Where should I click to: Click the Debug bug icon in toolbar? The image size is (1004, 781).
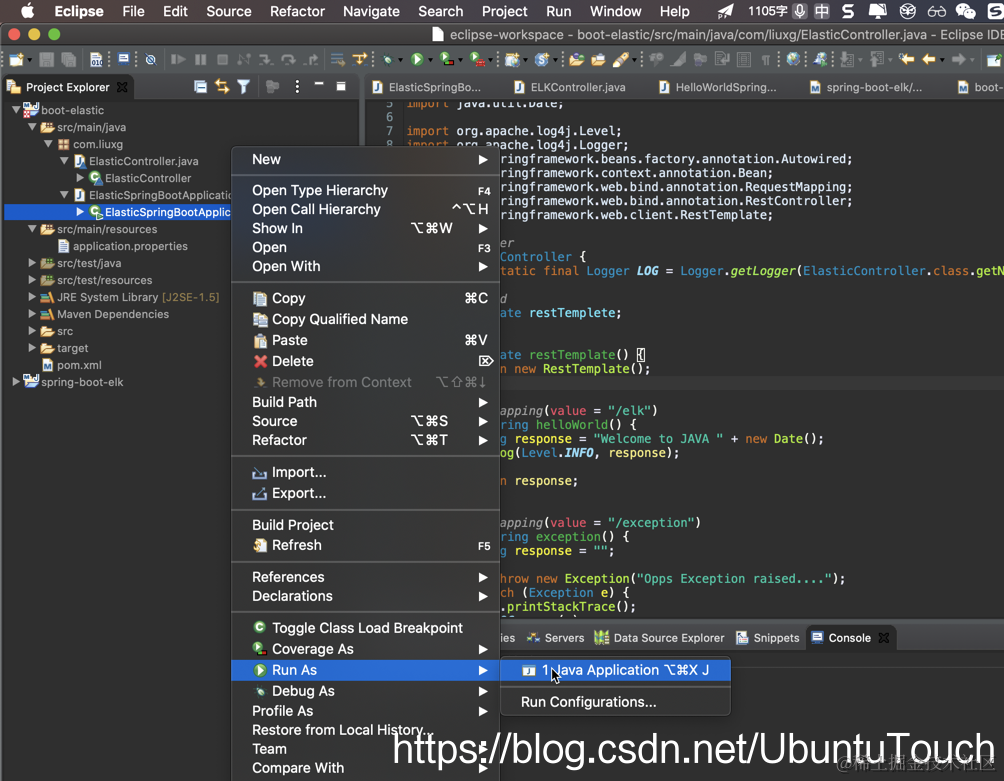[387, 60]
